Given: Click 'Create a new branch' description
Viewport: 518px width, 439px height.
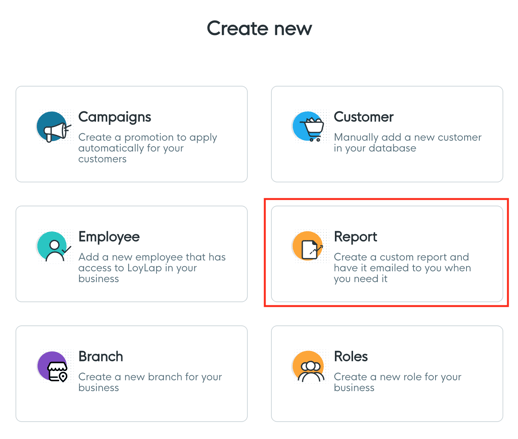Looking at the screenshot, I should pos(150,382).
